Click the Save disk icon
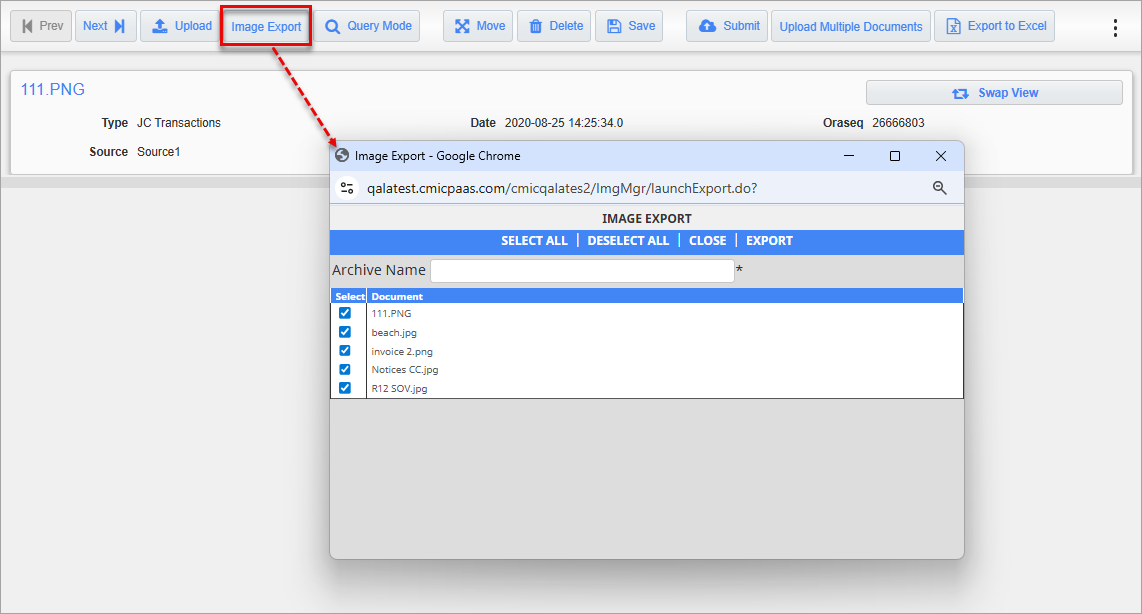This screenshot has width=1142, height=614. pos(613,26)
